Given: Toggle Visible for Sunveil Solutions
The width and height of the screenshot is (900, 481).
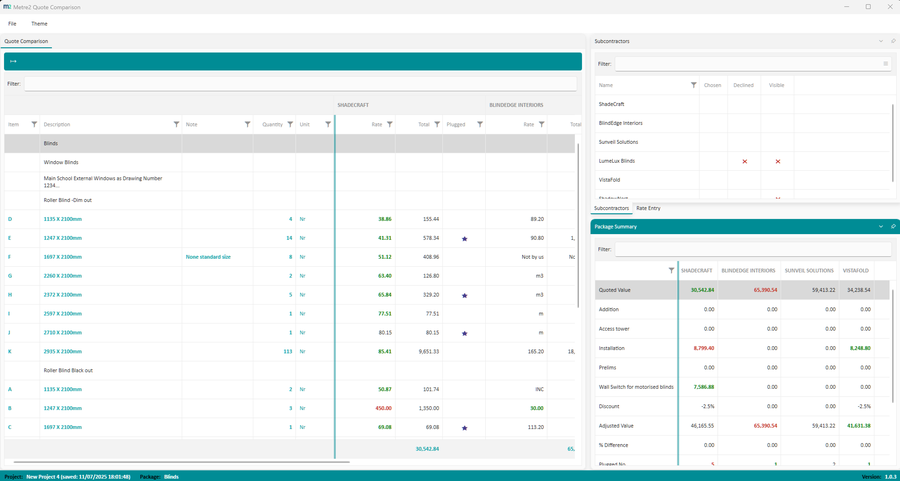Looking at the screenshot, I should tap(778, 142).
